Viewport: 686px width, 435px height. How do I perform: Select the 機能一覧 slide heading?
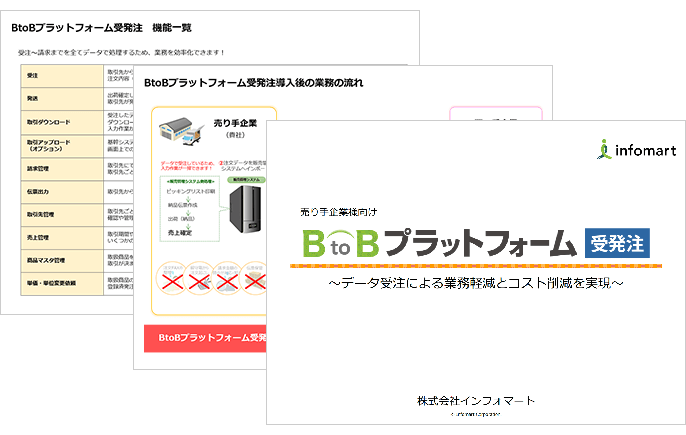coord(172,28)
